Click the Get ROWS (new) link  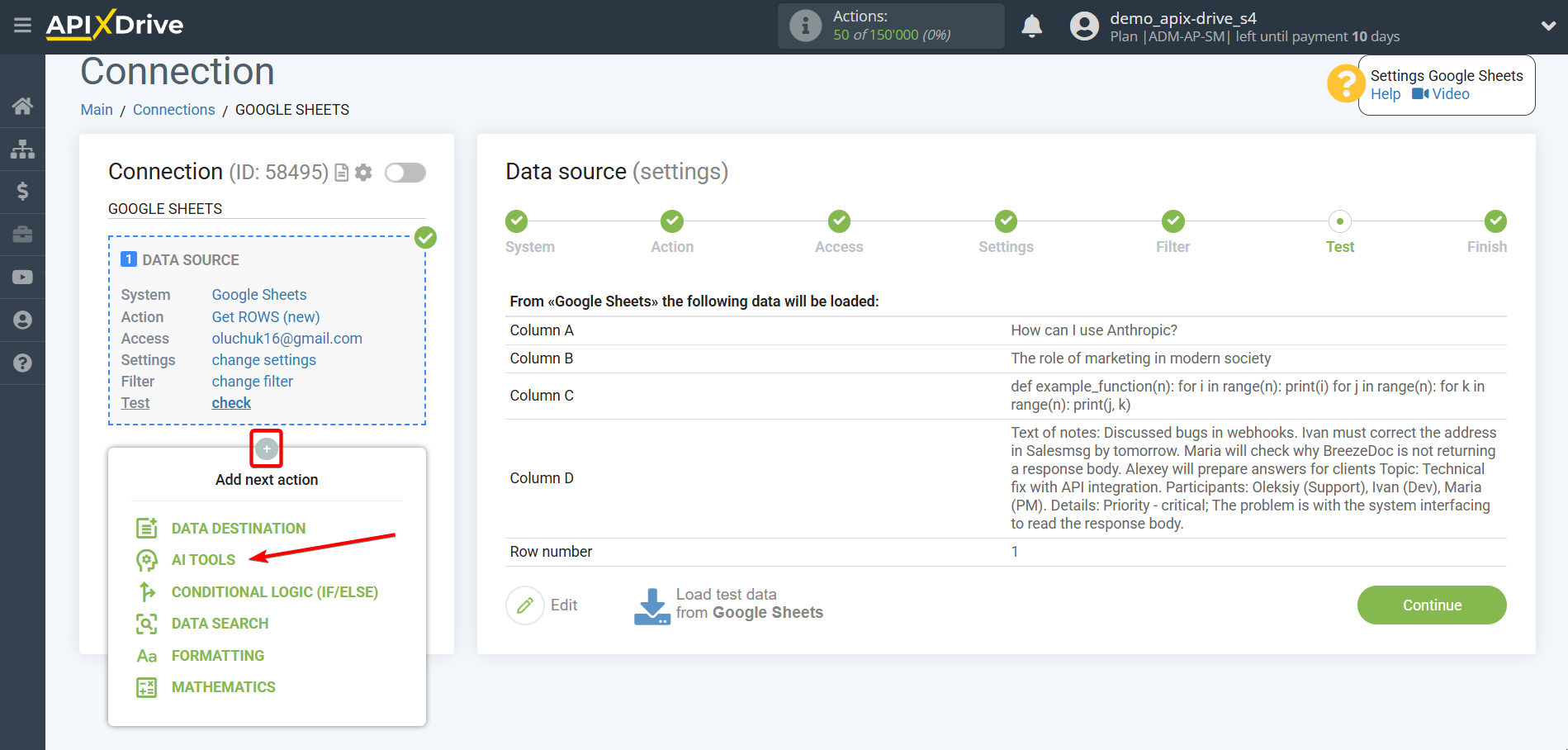point(266,317)
